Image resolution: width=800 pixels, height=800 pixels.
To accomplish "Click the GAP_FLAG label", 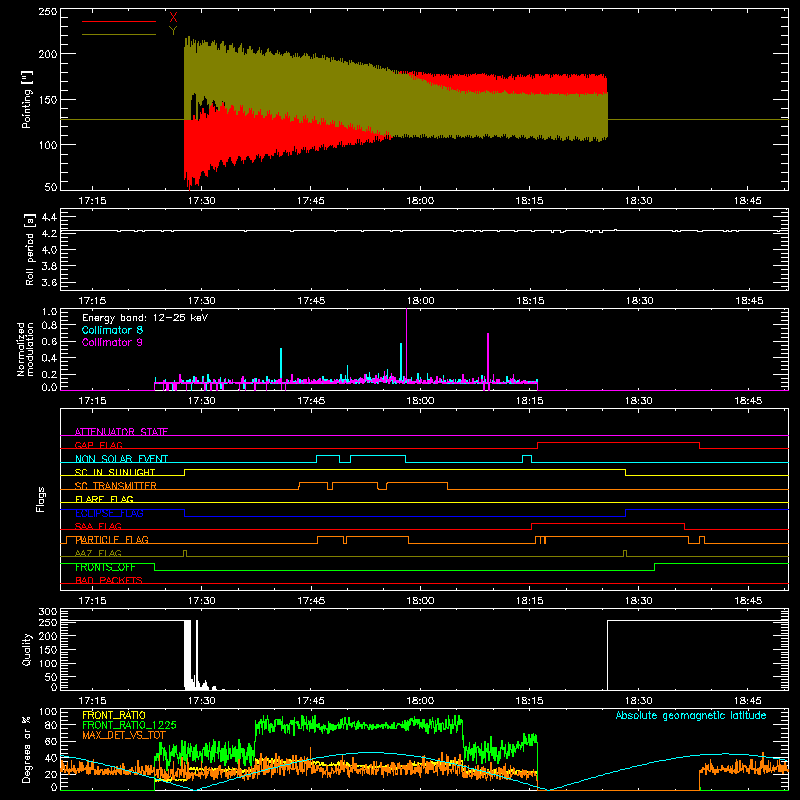I will (98, 445).
